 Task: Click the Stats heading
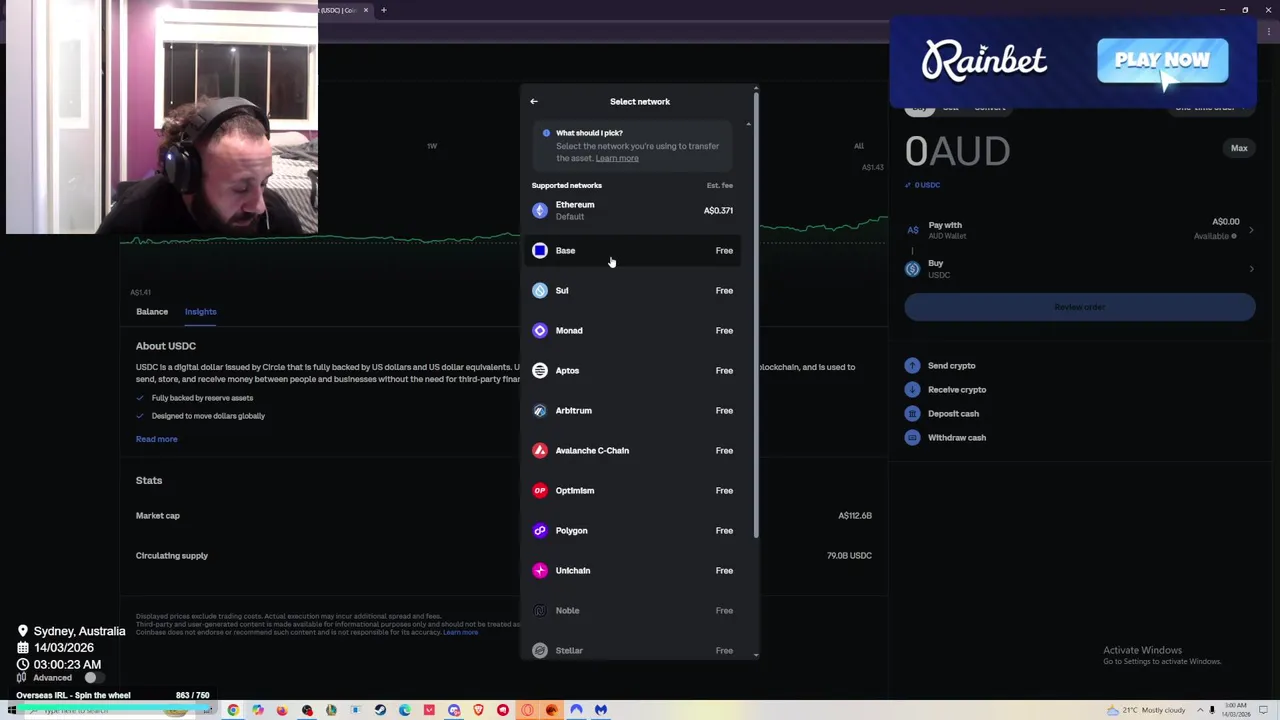pyautogui.click(x=149, y=480)
